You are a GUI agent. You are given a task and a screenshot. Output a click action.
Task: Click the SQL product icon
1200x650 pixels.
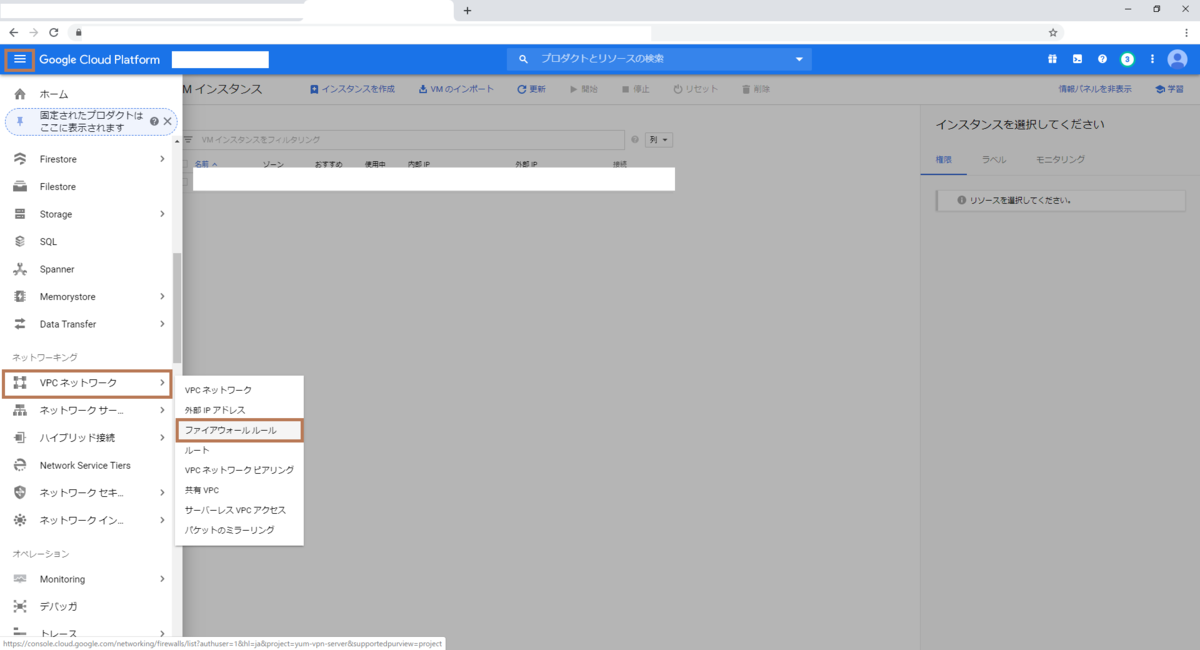tap(20, 242)
